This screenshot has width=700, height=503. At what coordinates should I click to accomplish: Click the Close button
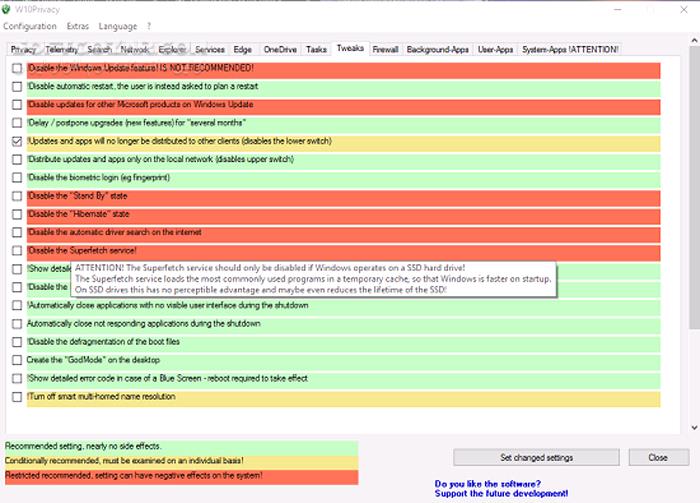pyautogui.click(x=658, y=457)
